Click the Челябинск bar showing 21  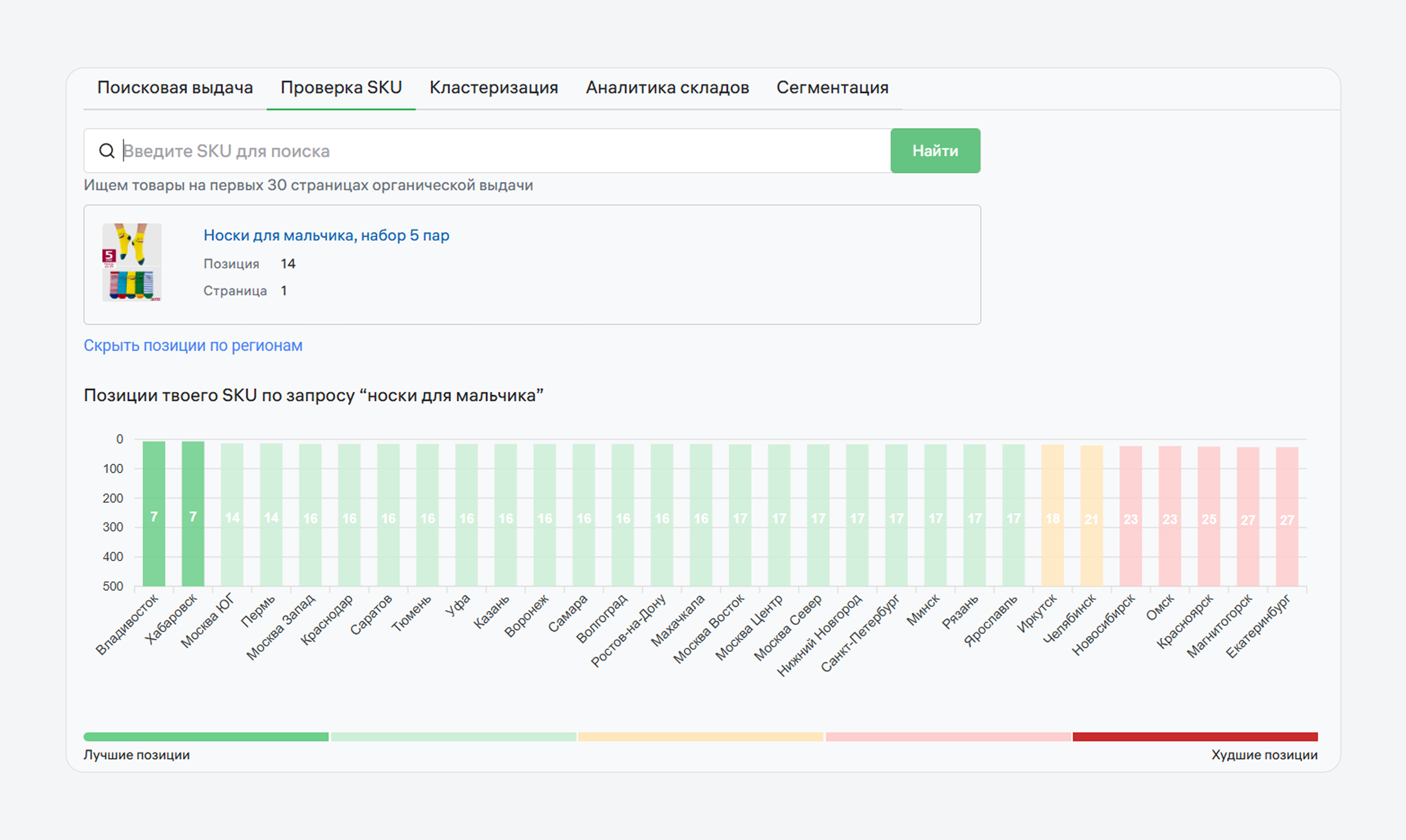coord(1091,515)
